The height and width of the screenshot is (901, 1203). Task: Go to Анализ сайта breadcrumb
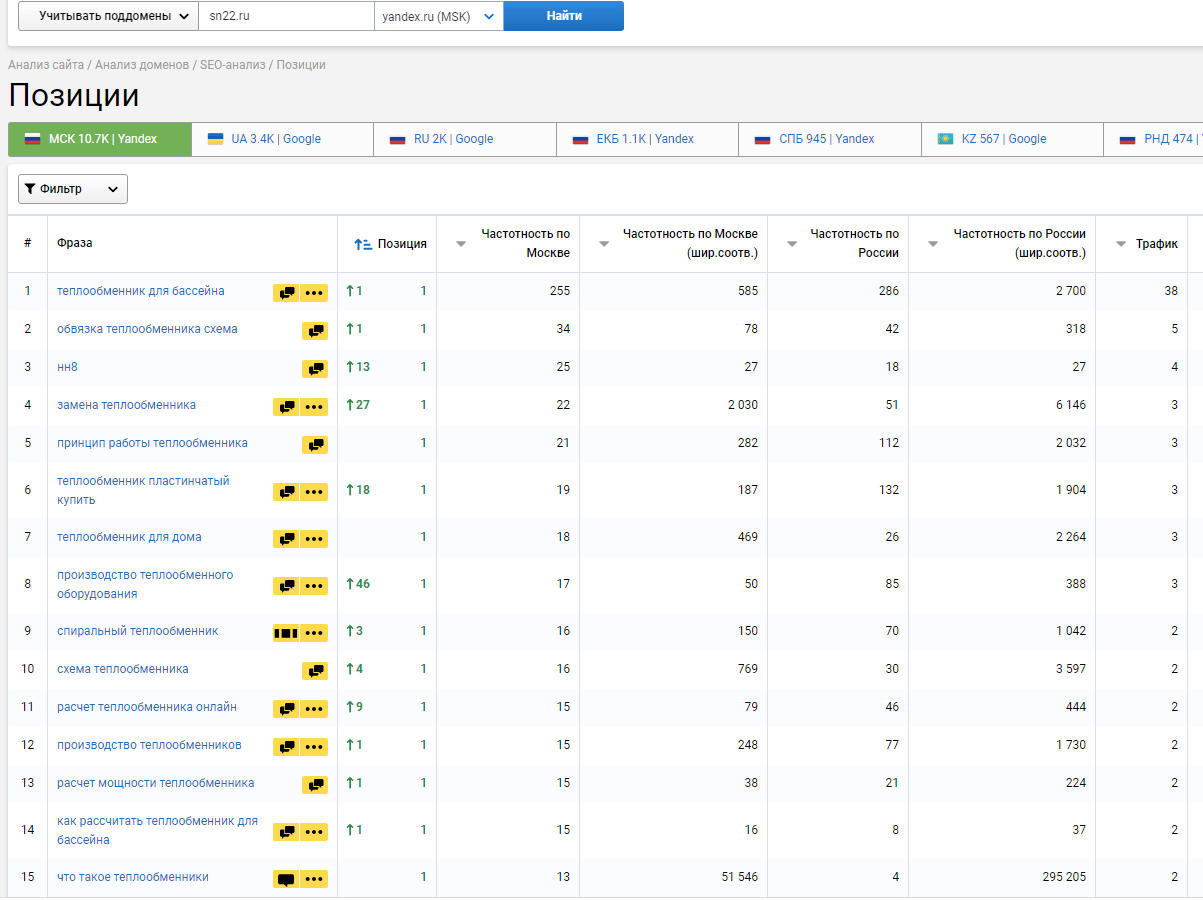pyautogui.click(x=46, y=65)
